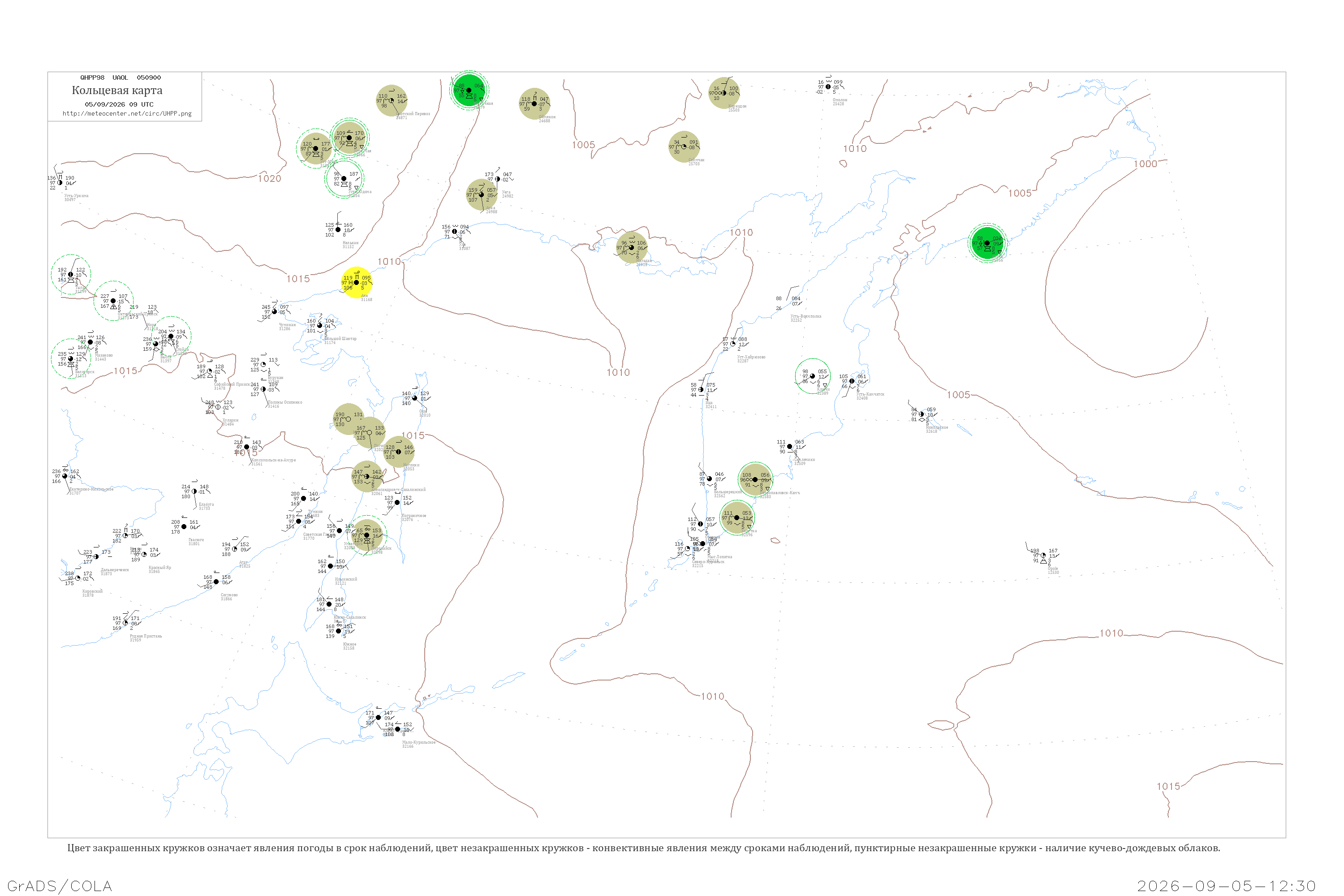The image size is (1344, 896).
Task: Click the 1020 isobar label
Action: tap(270, 179)
